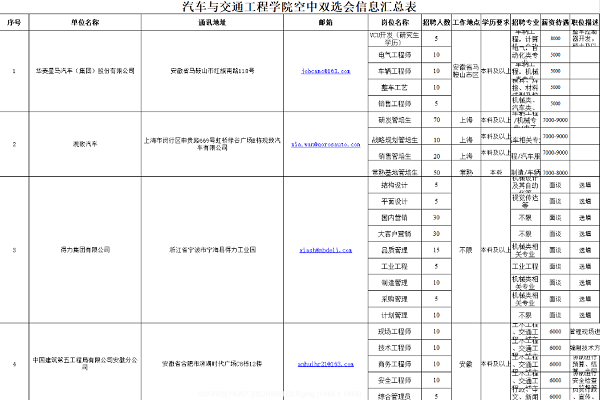The width and height of the screenshot is (600, 400).
Task: Select the 安全工程师 job cell
Action: click(x=395, y=380)
